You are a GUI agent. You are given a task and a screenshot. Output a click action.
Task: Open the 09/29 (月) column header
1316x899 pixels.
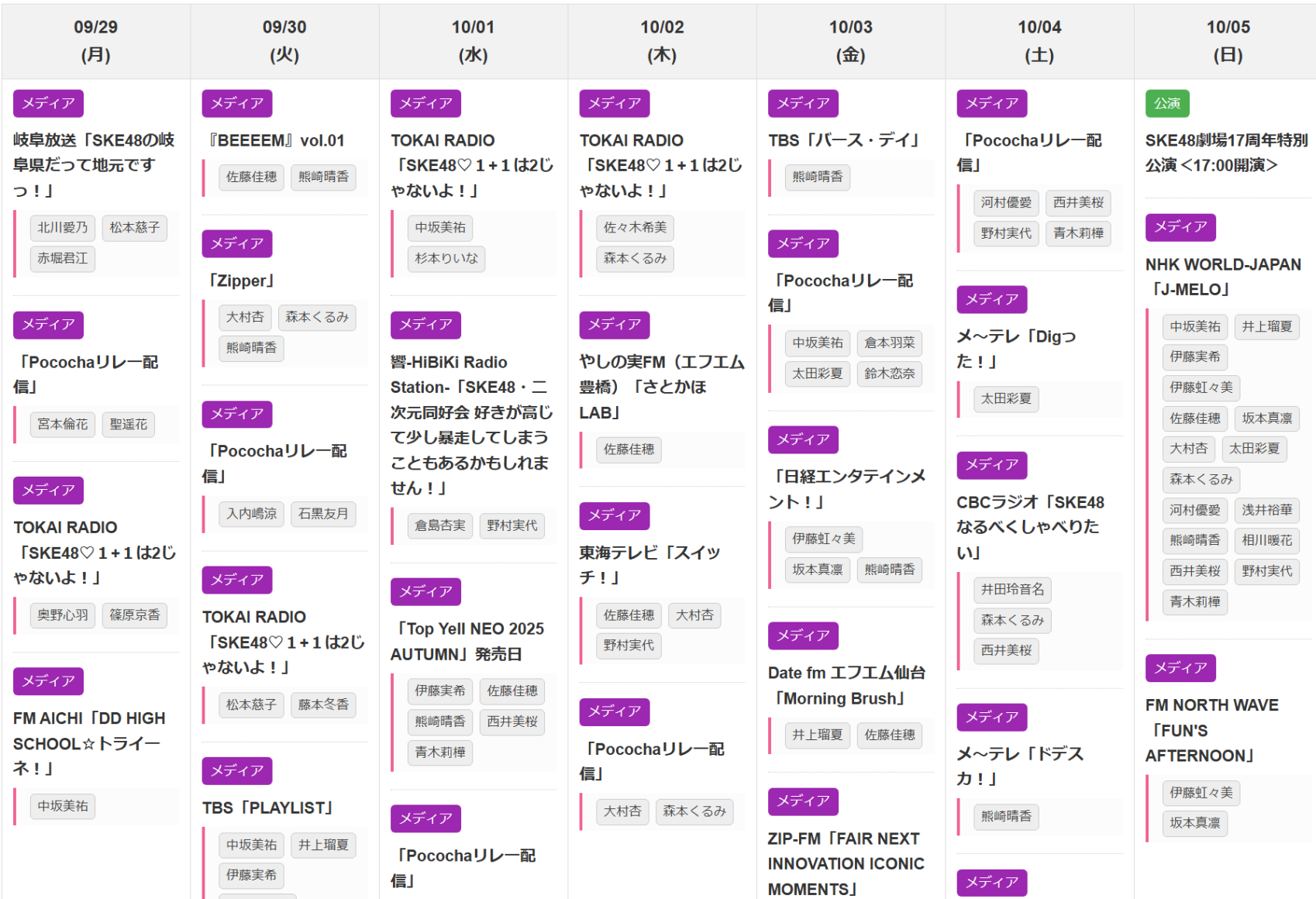95,41
